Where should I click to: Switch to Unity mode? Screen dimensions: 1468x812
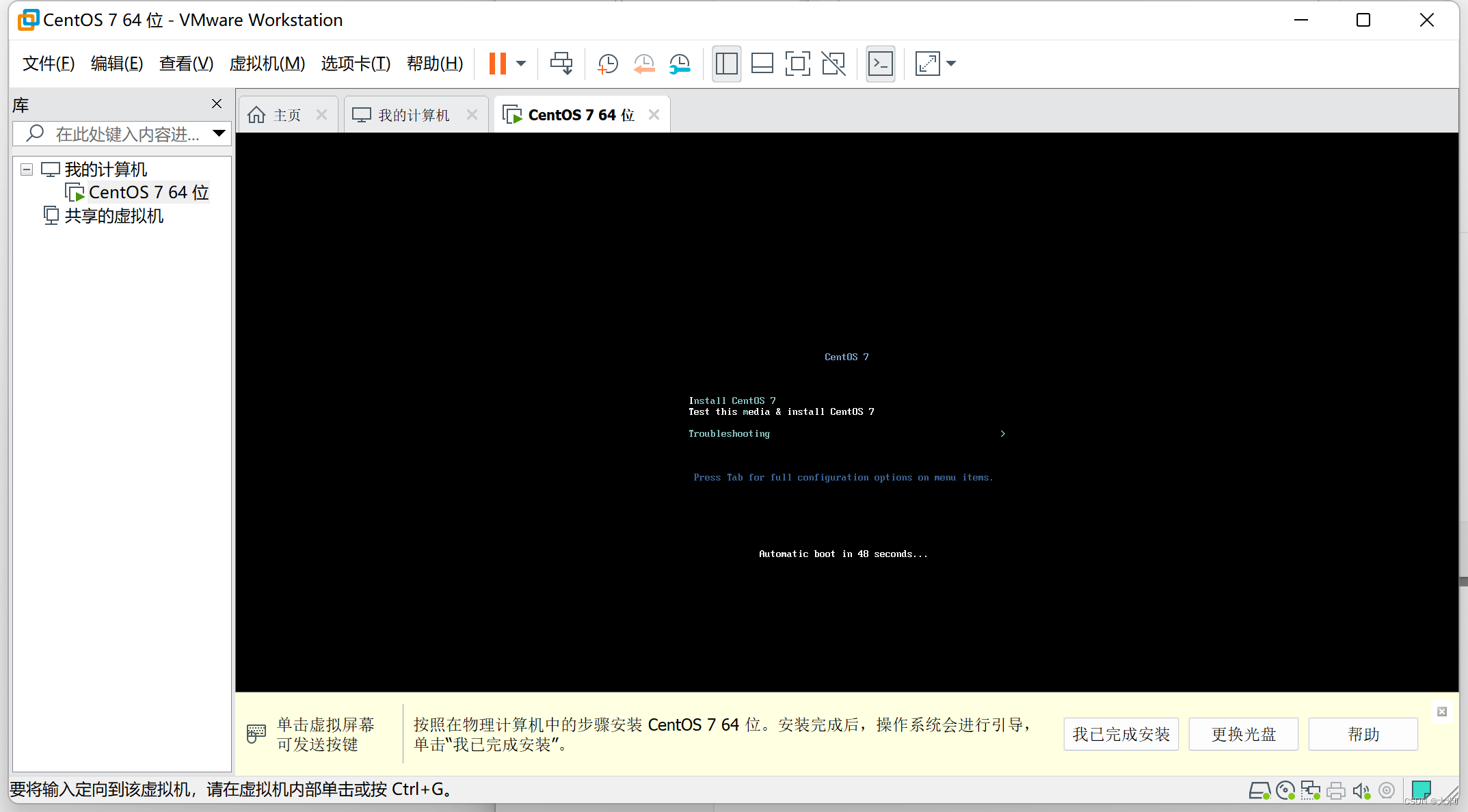(833, 64)
